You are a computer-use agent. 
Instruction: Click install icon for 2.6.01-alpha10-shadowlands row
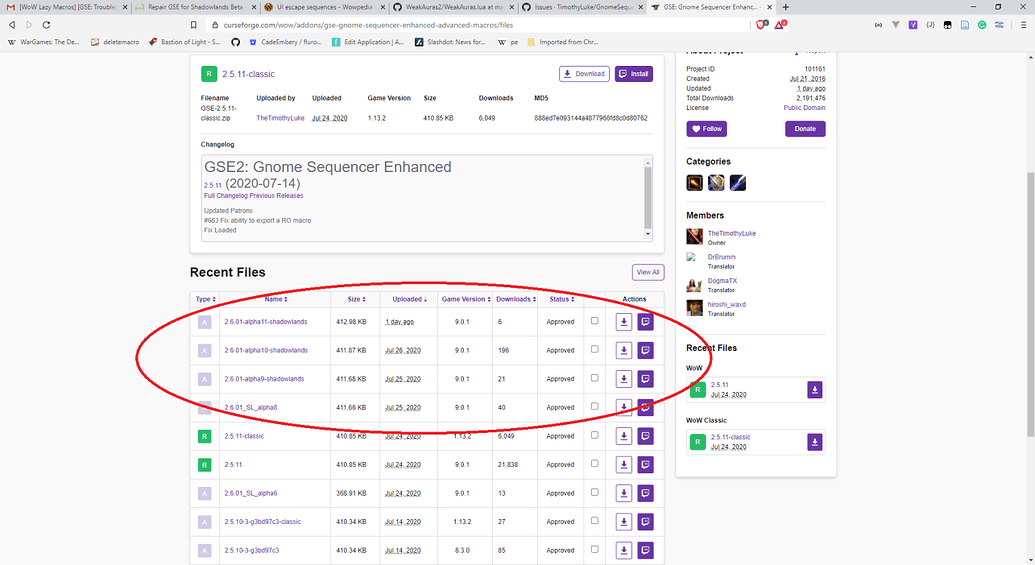point(645,351)
